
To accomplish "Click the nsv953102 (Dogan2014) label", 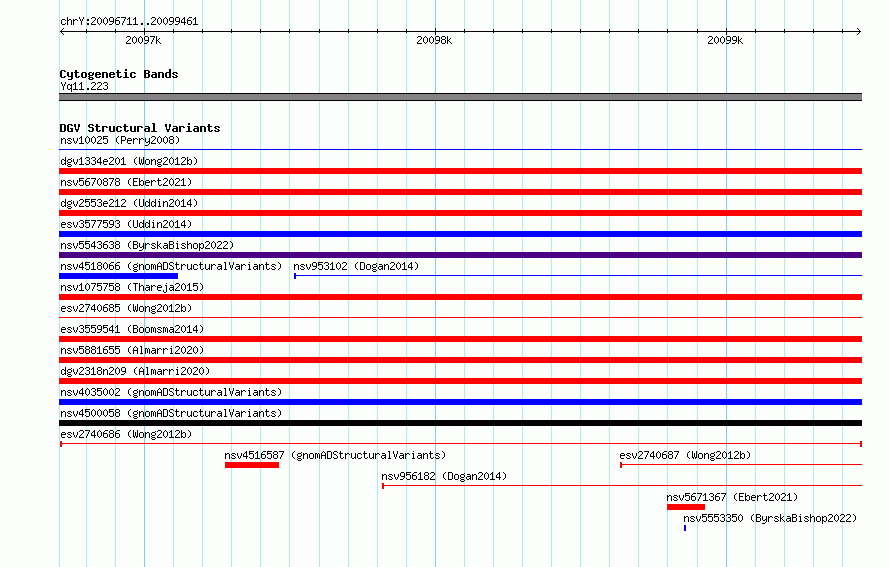I will tap(356, 266).
